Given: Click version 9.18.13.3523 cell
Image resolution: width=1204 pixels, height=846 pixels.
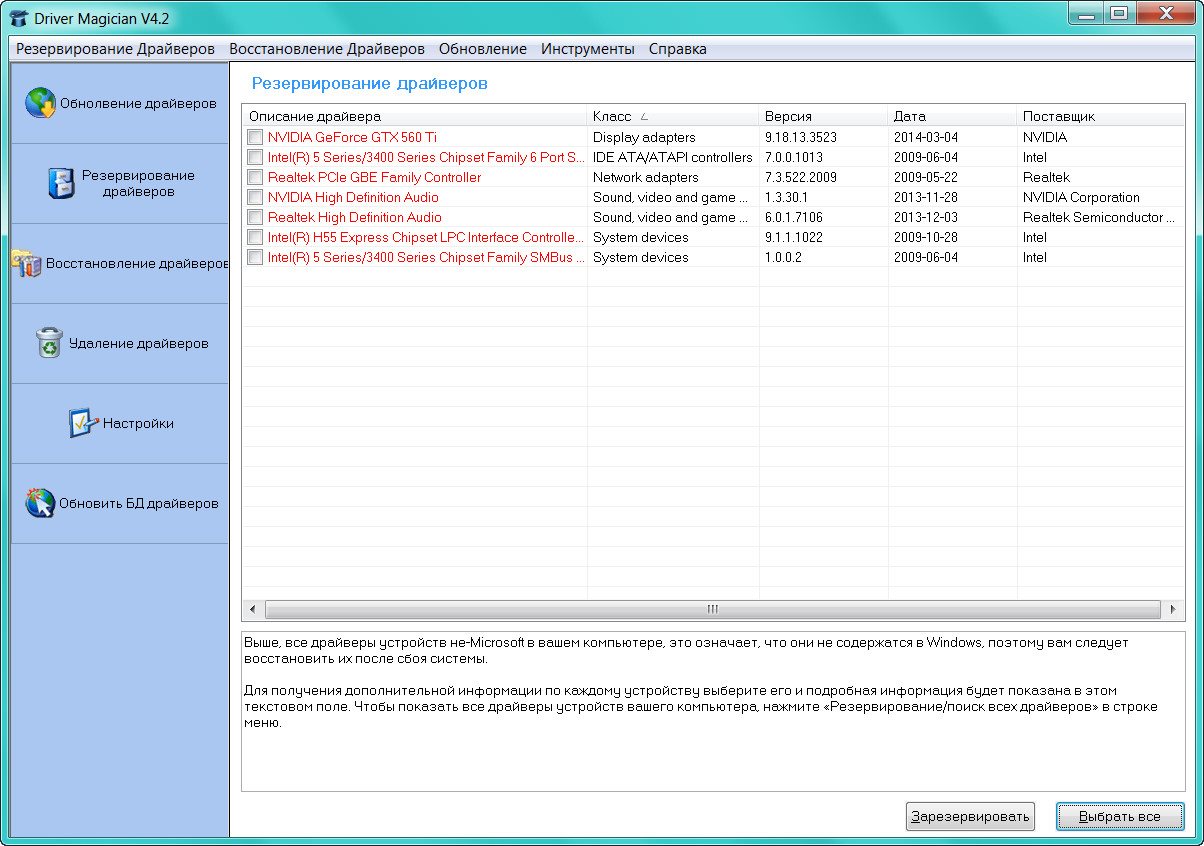Looking at the screenshot, I should (x=800, y=137).
